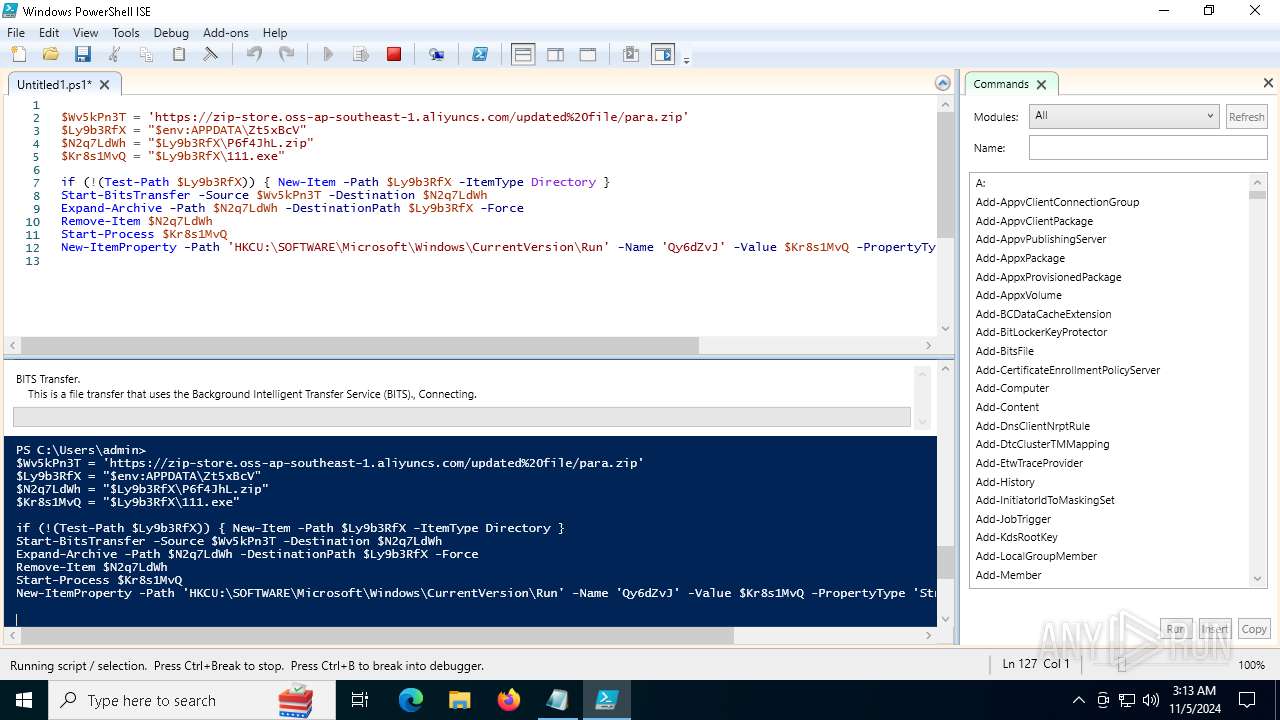The height and width of the screenshot is (720, 1280).
Task: Close the add-on tools side pane
Action: [x=1268, y=84]
